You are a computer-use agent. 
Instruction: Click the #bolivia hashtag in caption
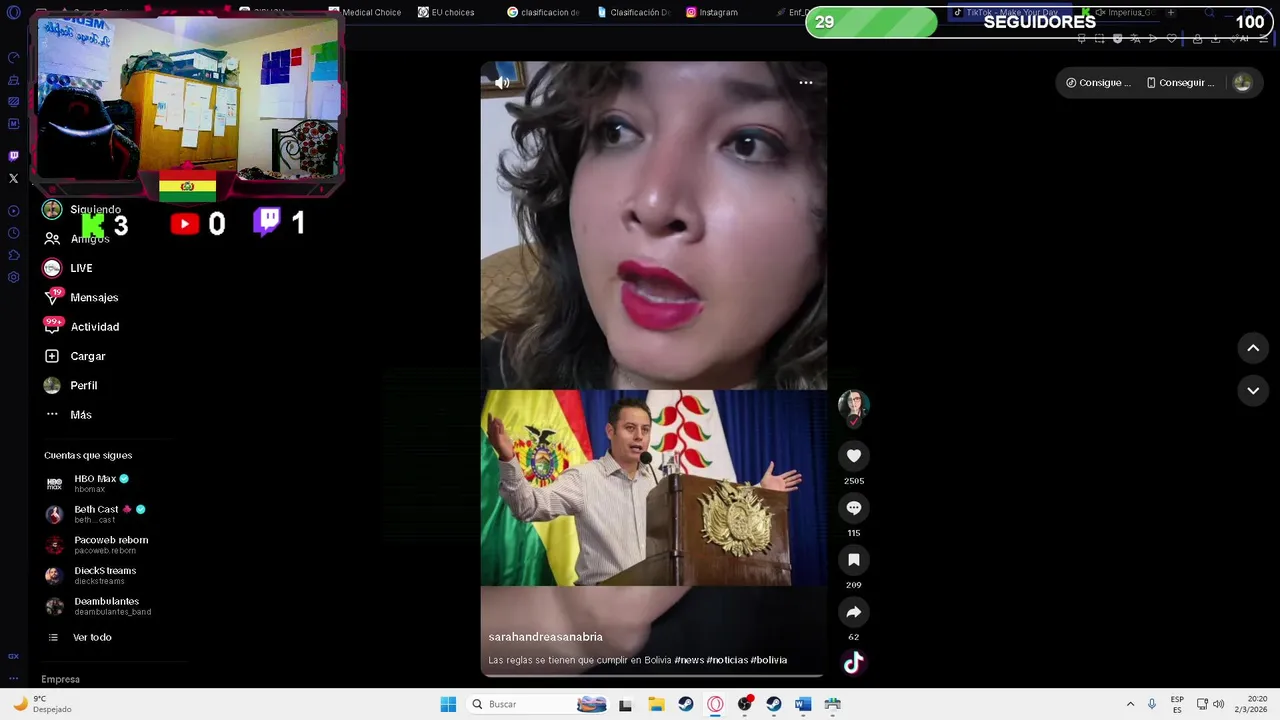coord(769,660)
